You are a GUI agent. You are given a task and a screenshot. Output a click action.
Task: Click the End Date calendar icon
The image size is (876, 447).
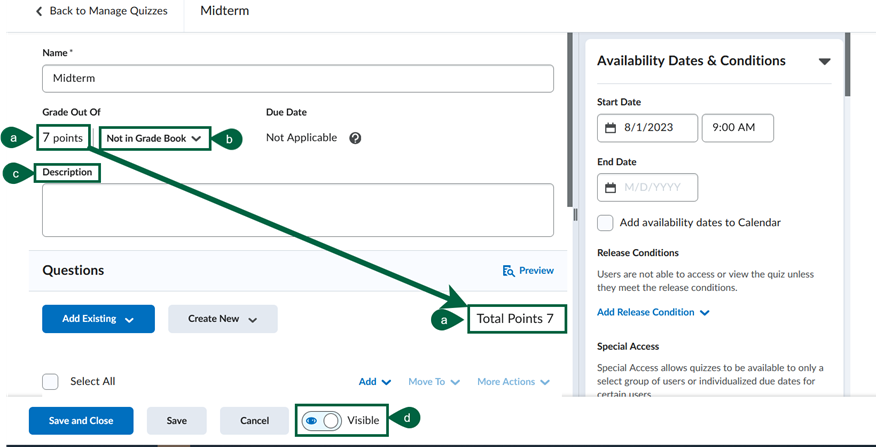pos(611,188)
